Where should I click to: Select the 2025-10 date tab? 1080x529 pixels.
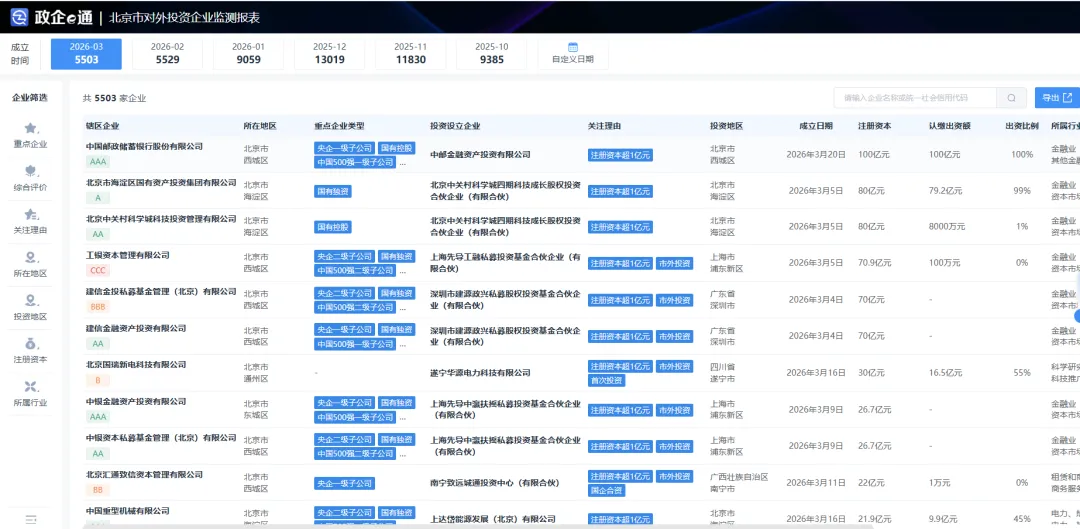point(492,54)
